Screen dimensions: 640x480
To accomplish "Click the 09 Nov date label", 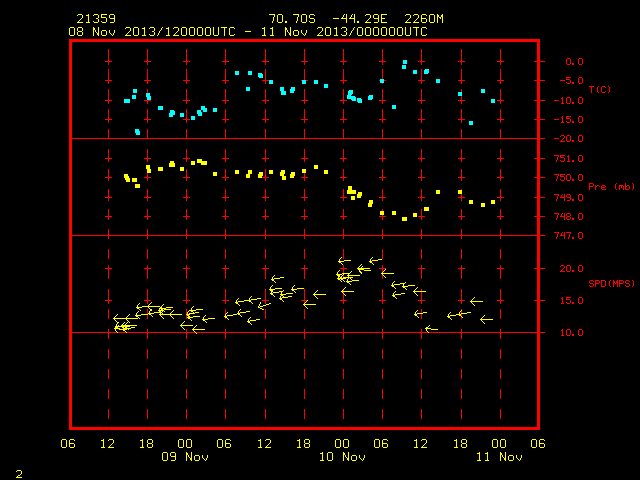I will (x=185, y=457).
